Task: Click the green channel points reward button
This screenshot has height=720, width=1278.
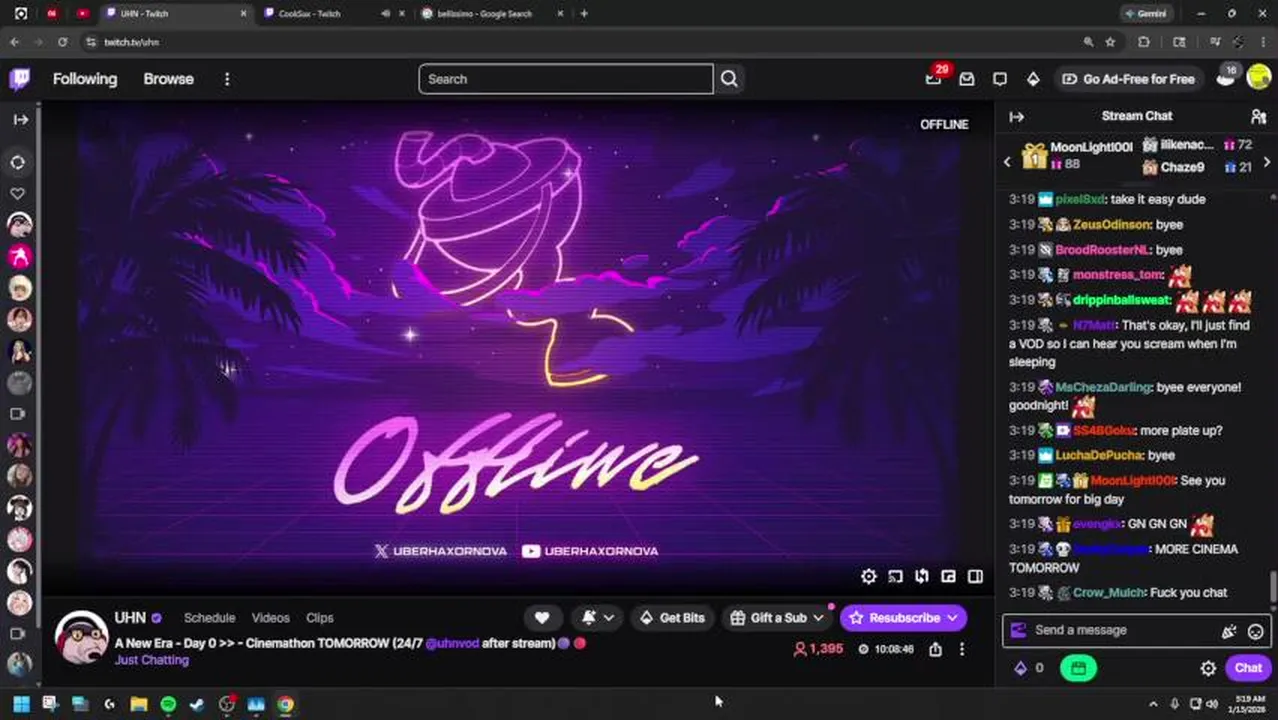Action: [1078, 668]
